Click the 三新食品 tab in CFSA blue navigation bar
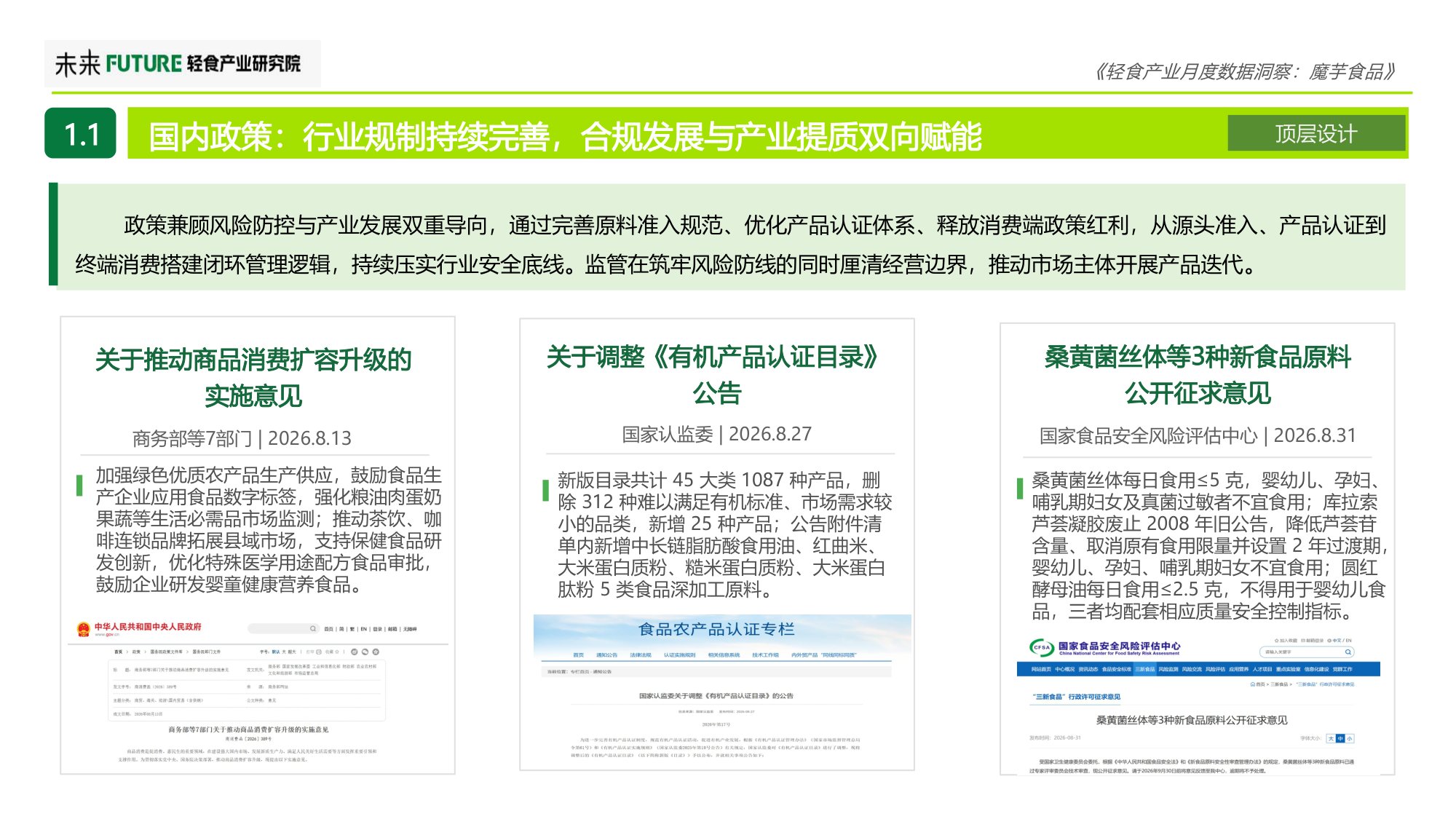 click(1145, 669)
